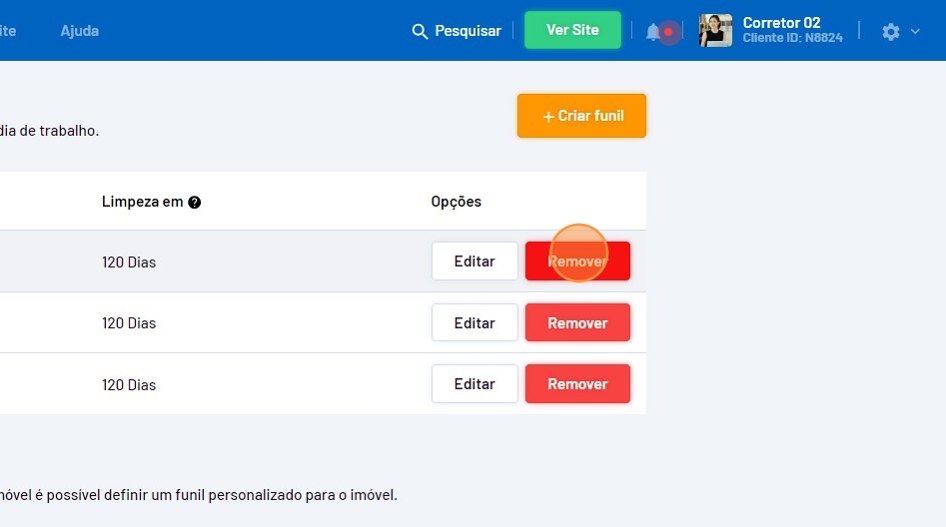Viewport: 946px width, 527px height.
Task: Click the Pesquisar search label
Action: pyautogui.click(x=468, y=31)
